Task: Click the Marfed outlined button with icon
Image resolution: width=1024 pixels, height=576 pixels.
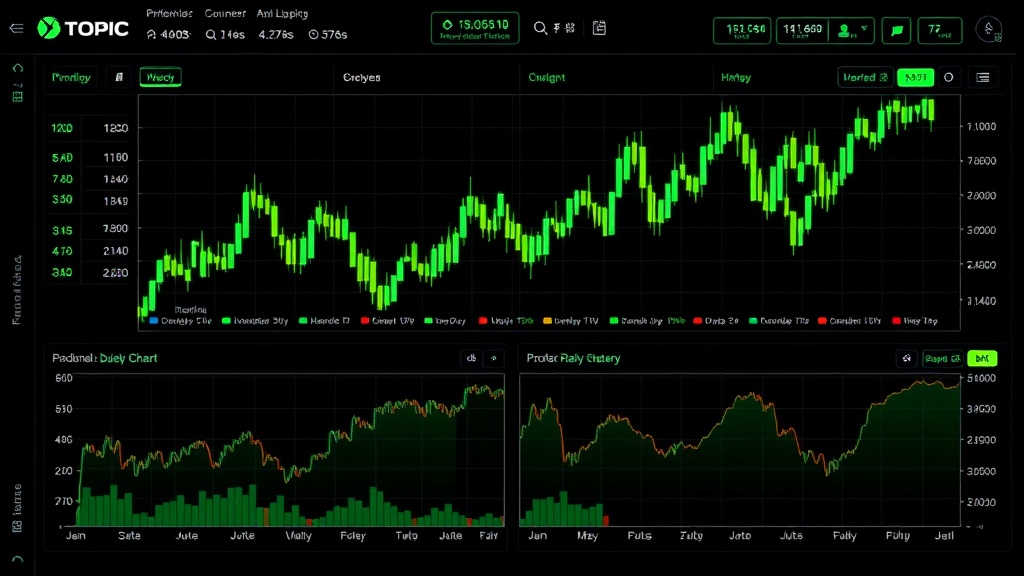Action: click(x=865, y=77)
